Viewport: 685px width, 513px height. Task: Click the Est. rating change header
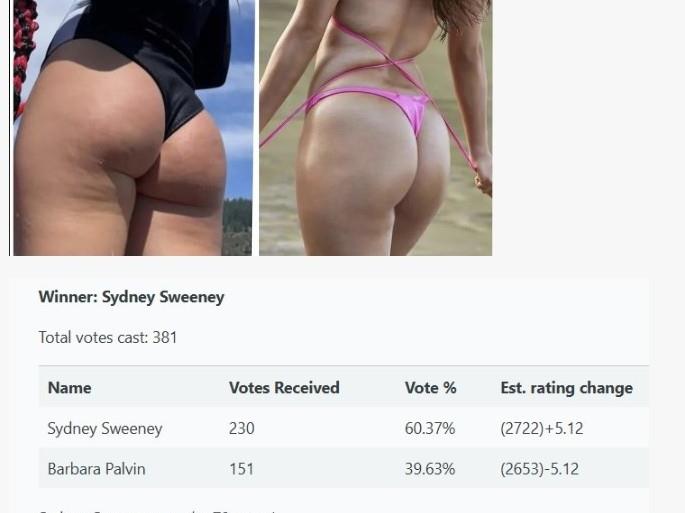tap(567, 388)
